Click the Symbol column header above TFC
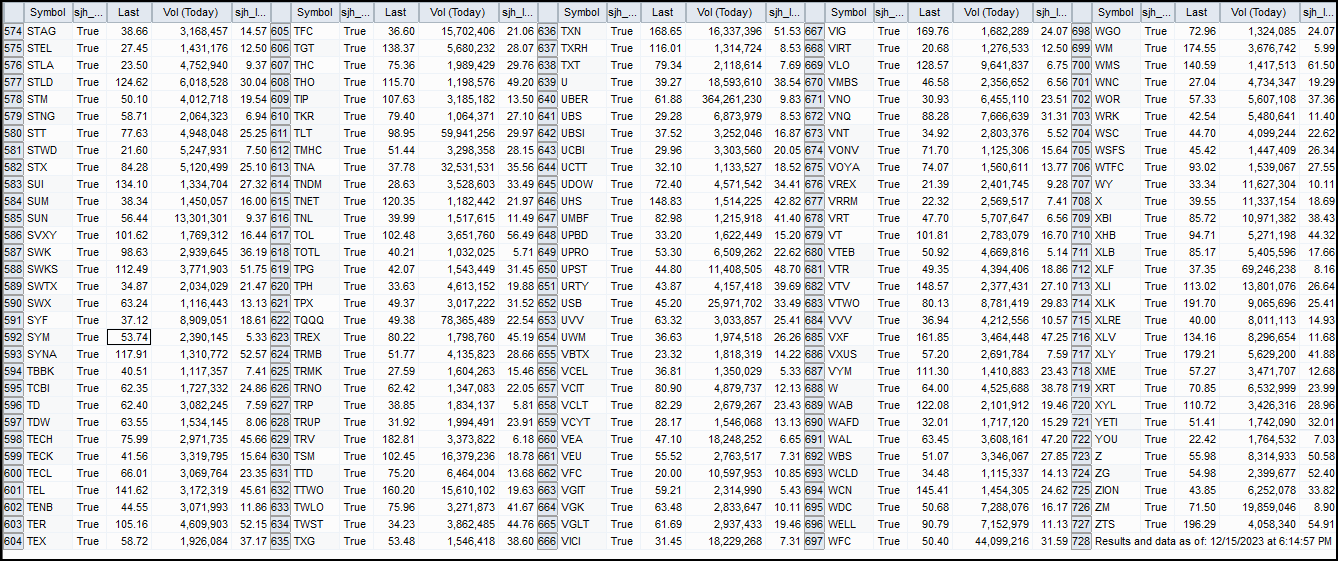This screenshot has width=1338, height=561. (x=314, y=12)
